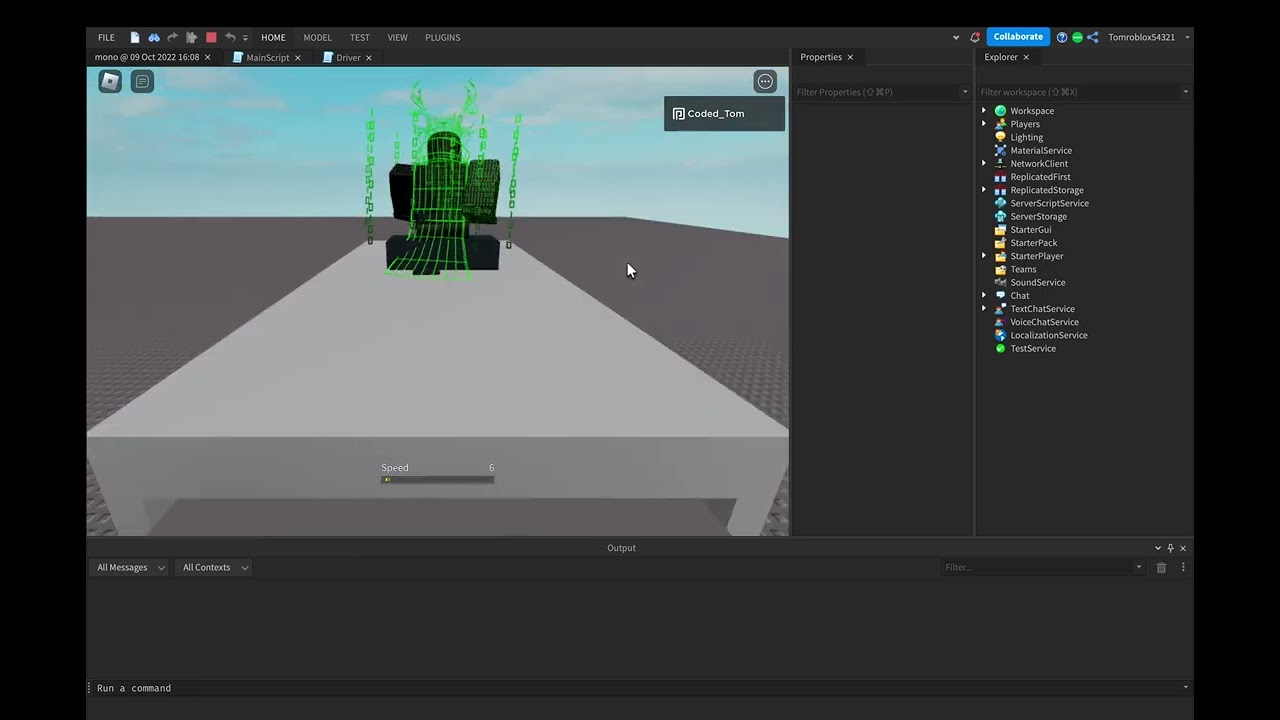Image resolution: width=1280 pixels, height=720 pixels.
Task: Click the MaterialService icon
Action: click(1000, 150)
